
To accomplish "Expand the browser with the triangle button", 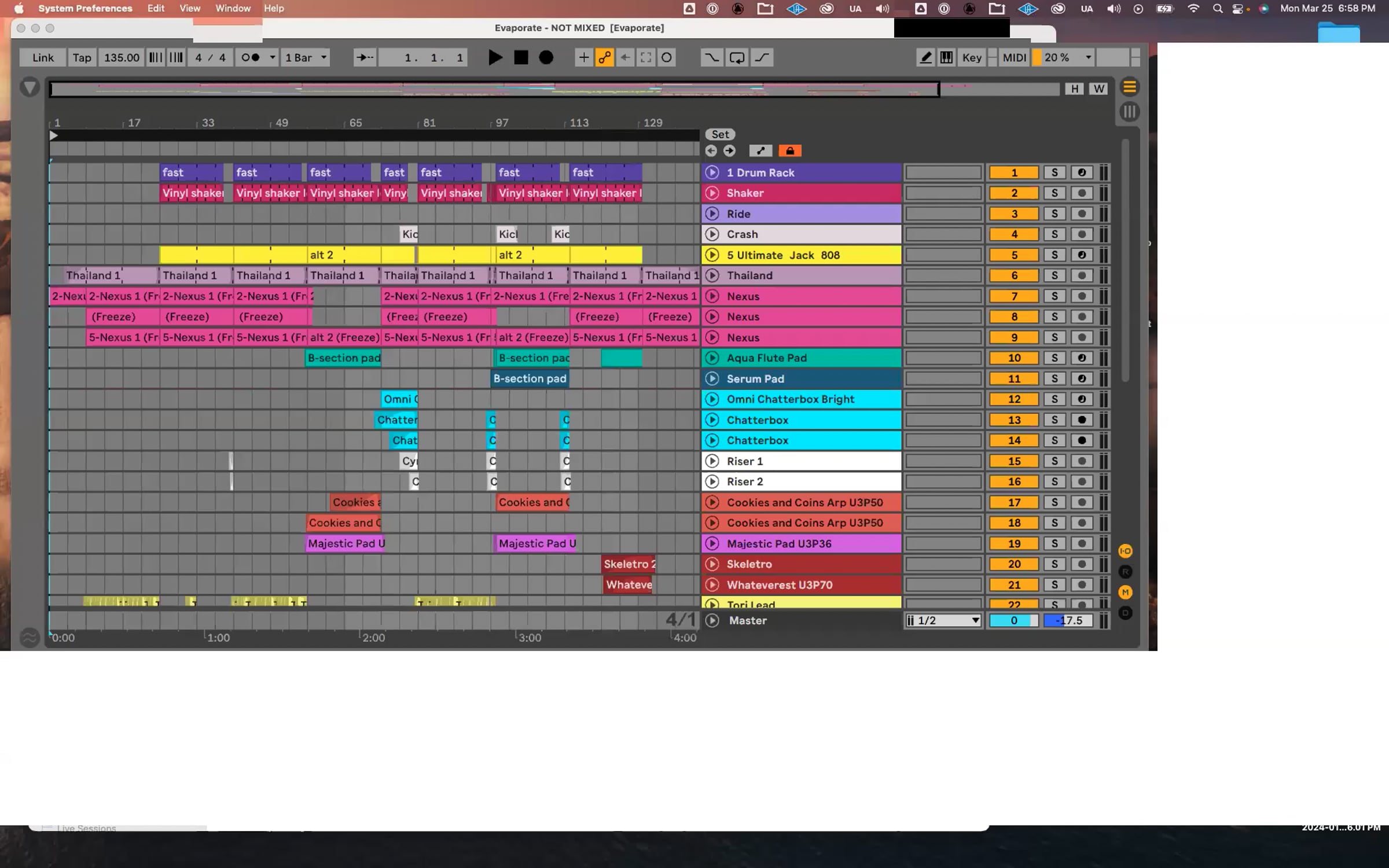I will (x=30, y=88).
